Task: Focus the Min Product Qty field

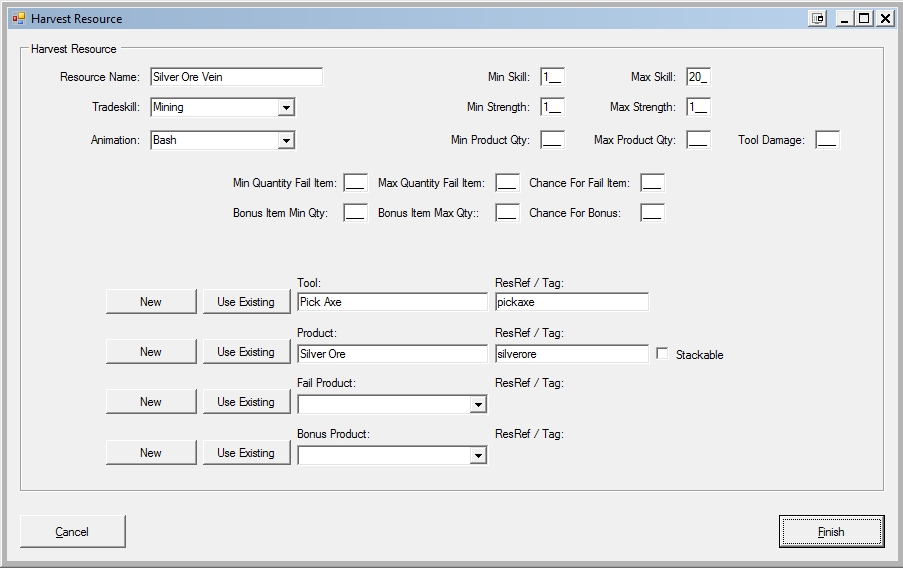Action: [552, 140]
